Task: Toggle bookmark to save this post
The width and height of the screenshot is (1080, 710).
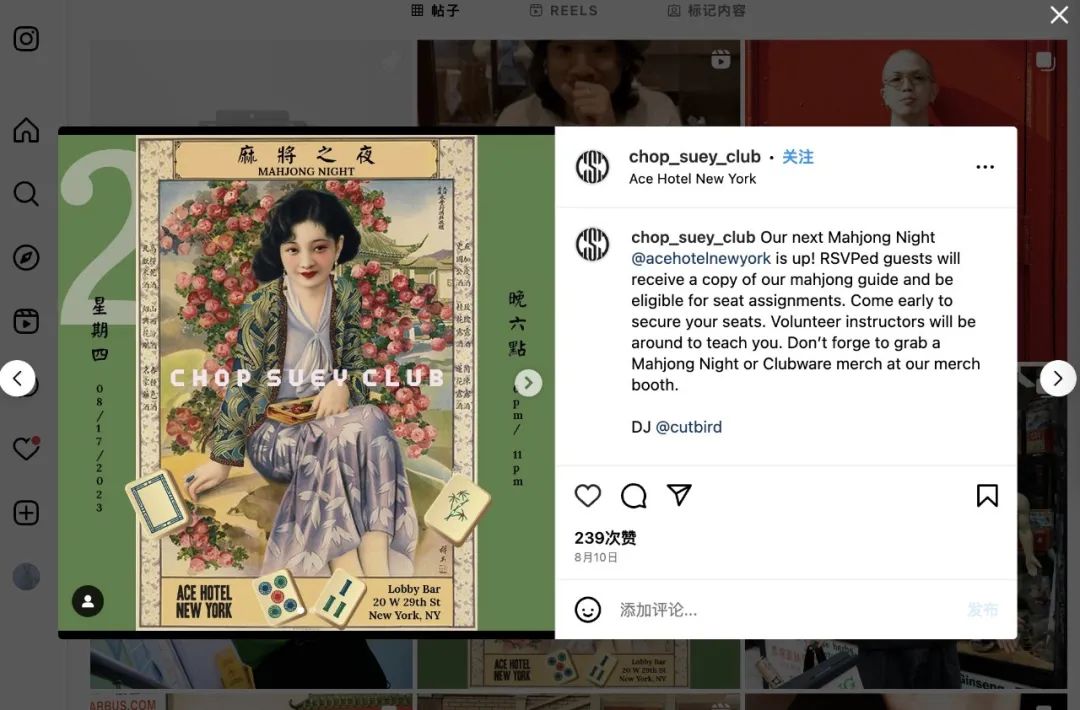Action: 987,495
